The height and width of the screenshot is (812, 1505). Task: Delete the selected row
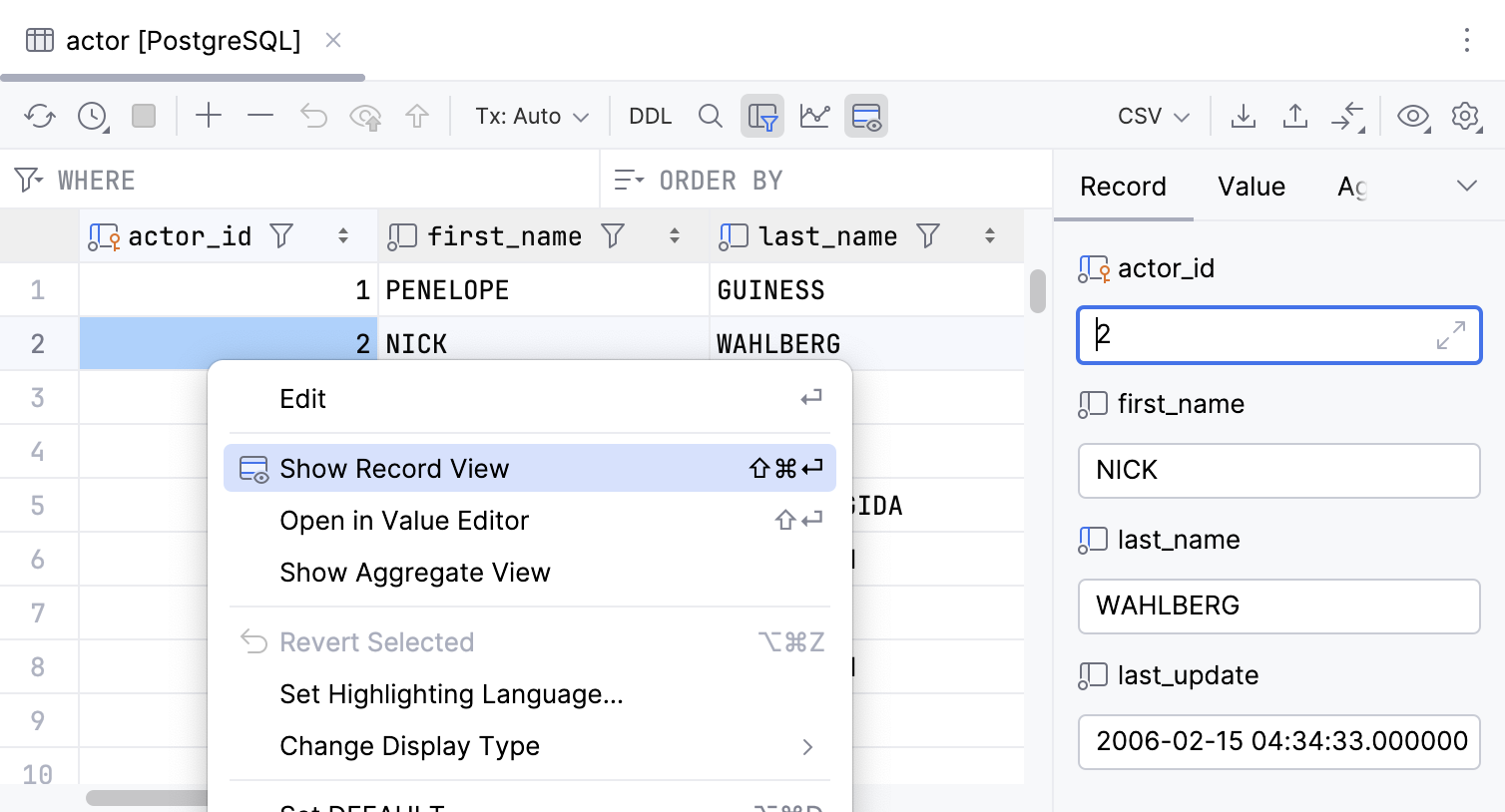click(x=259, y=116)
